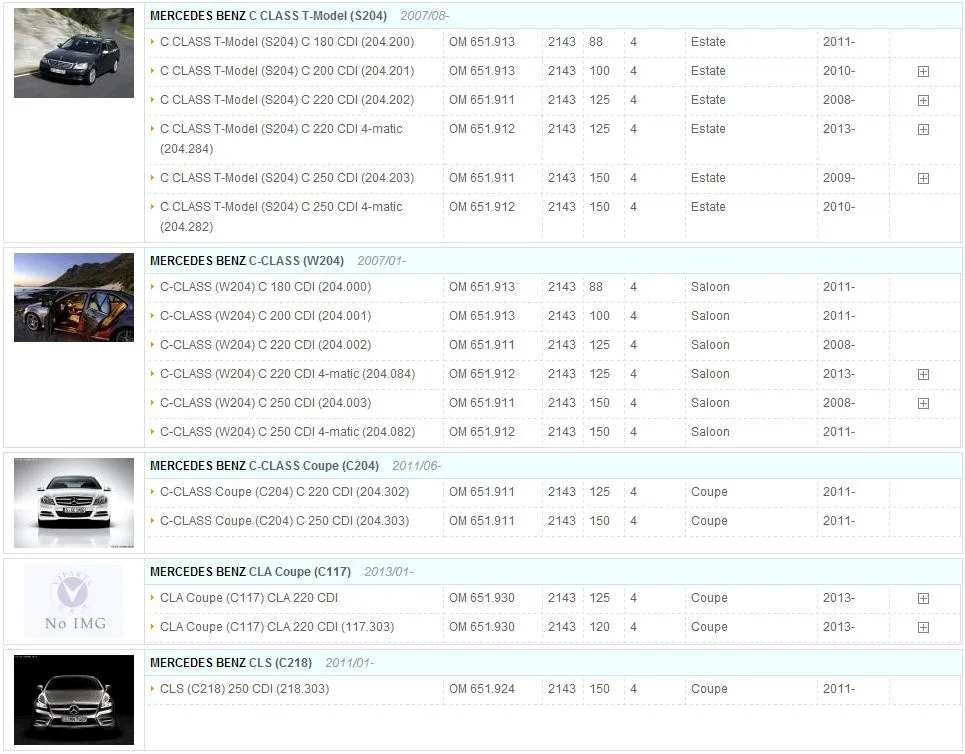Expand details for C 200 CDI (204.201) Estate row
The width and height of the screenshot is (965, 754).
[x=923, y=71]
